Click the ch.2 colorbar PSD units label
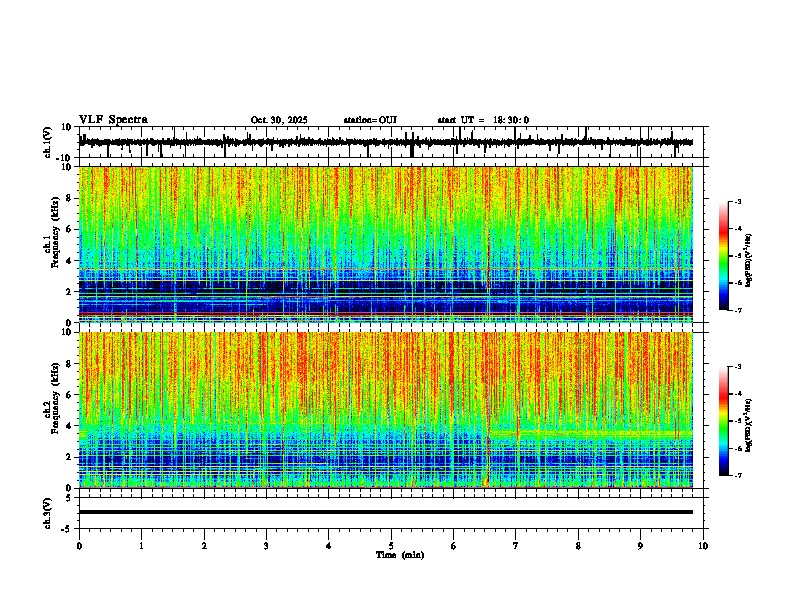Screen dimensions: 792x612 749,425
